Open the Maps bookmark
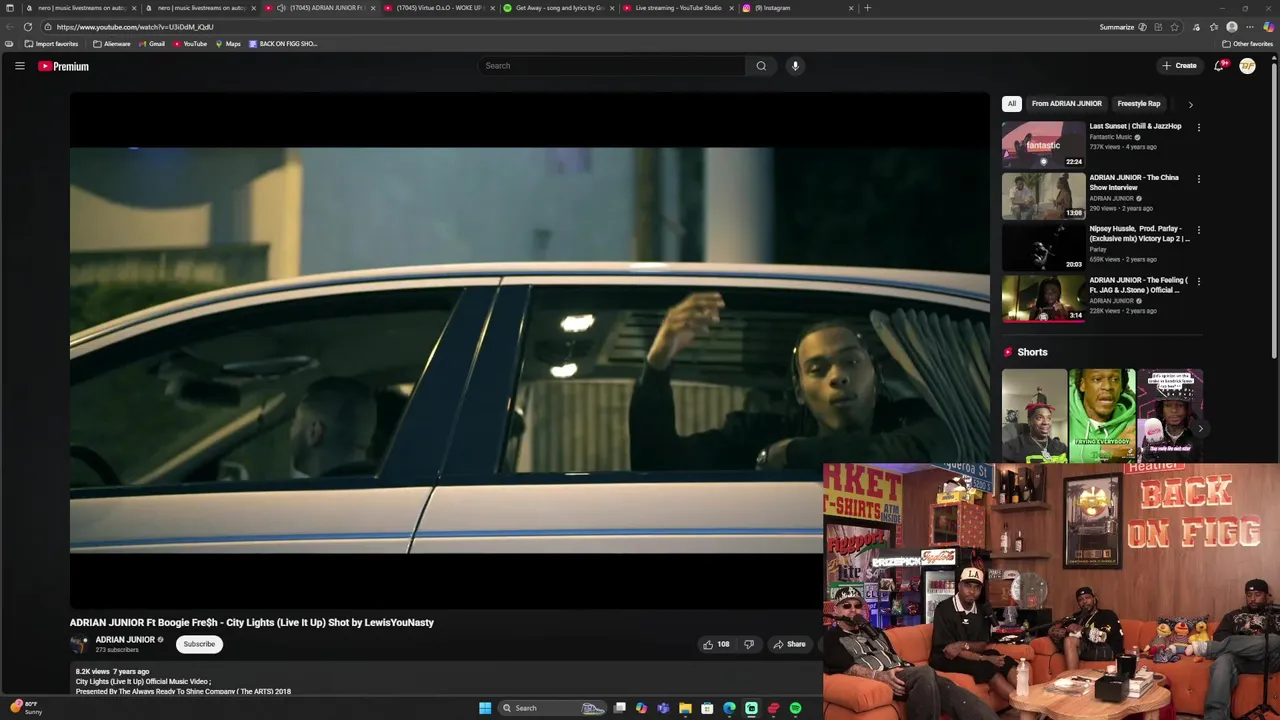1280x720 pixels. click(x=228, y=44)
